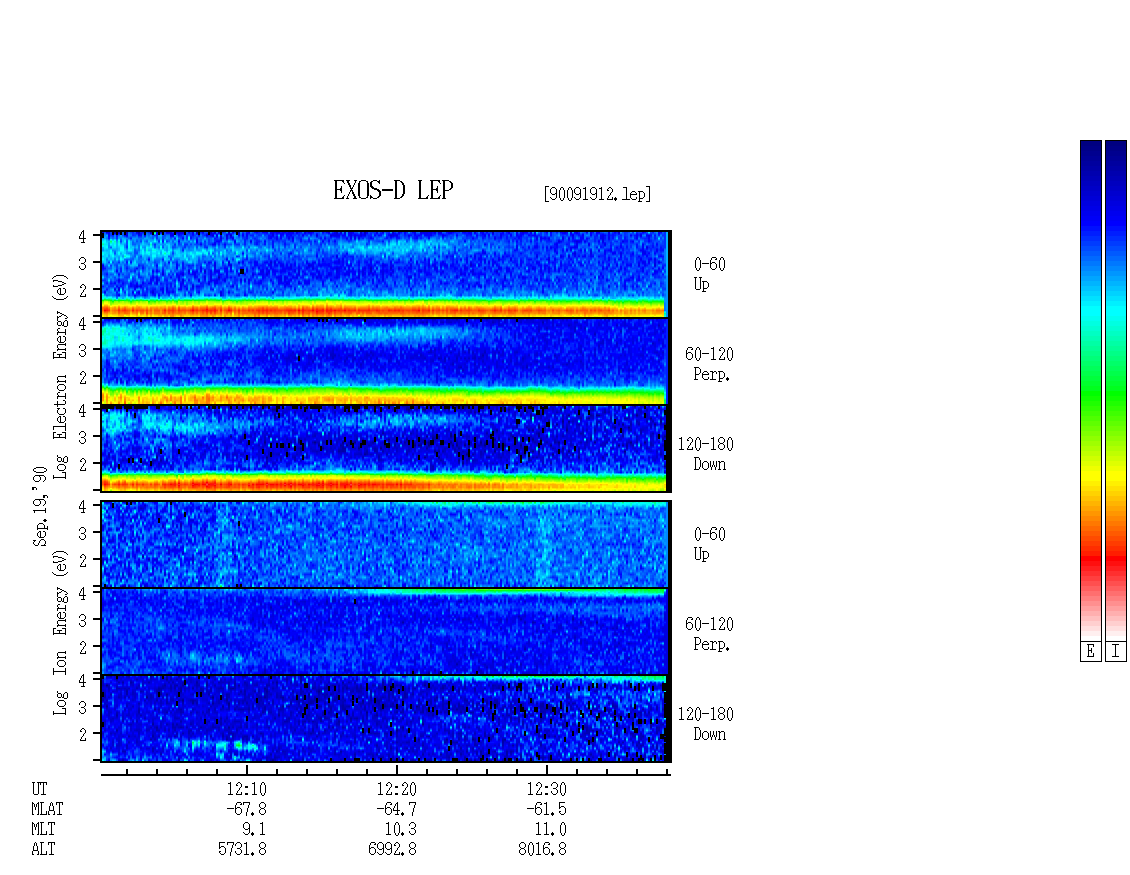Click the EXOS-D LEP plot title
Viewport: 1130px width, 875px height.
tap(393, 190)
